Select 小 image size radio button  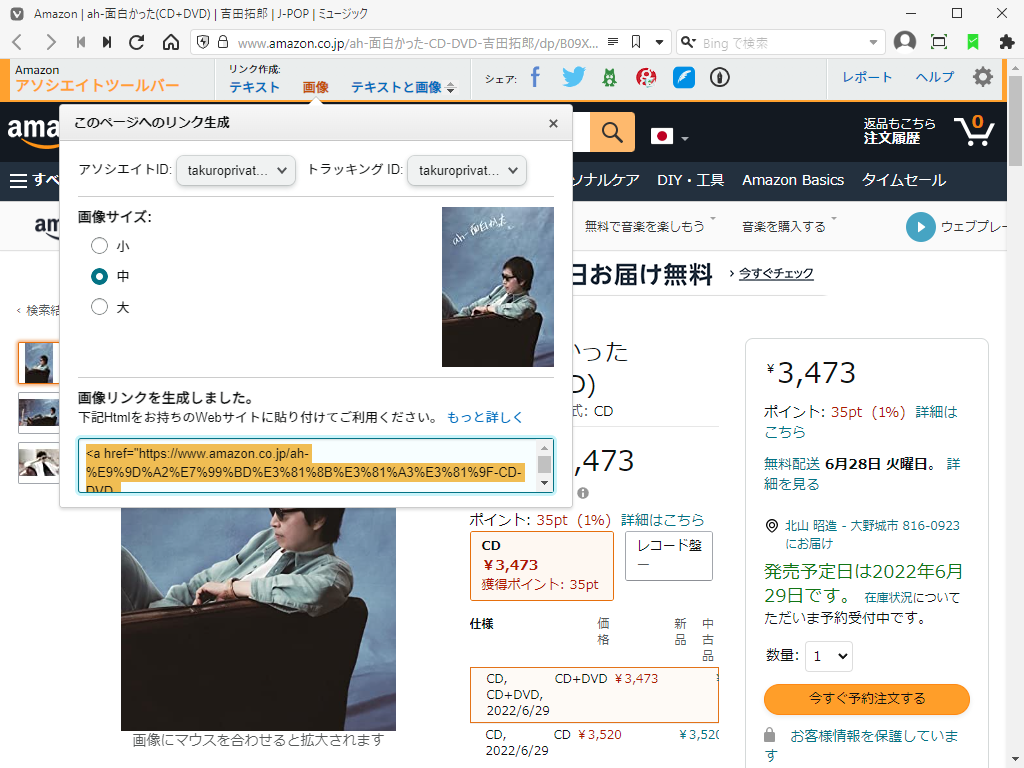[x=99, y=246]
